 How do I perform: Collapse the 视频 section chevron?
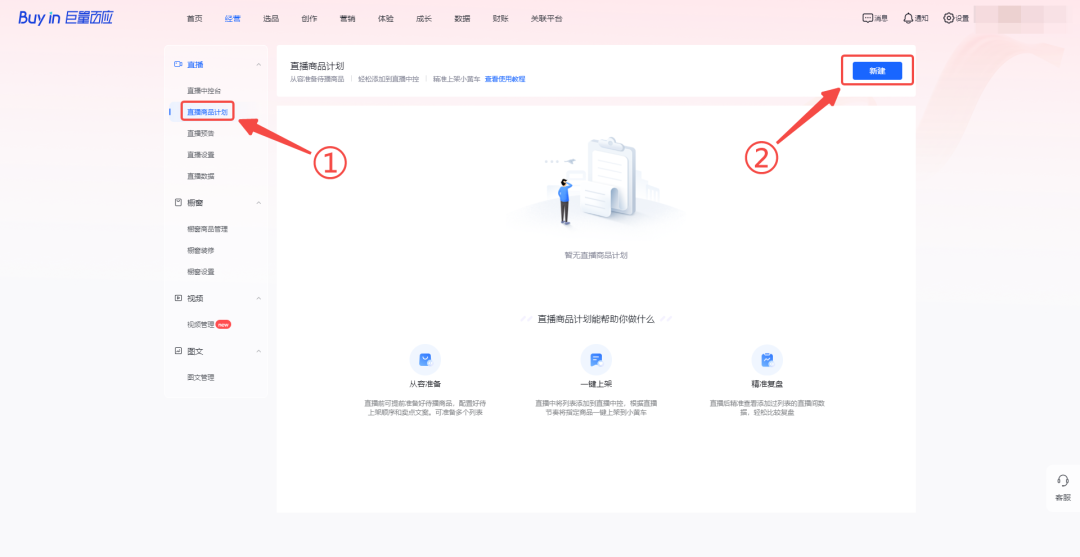pyautogui.click(x=259, y=299)
